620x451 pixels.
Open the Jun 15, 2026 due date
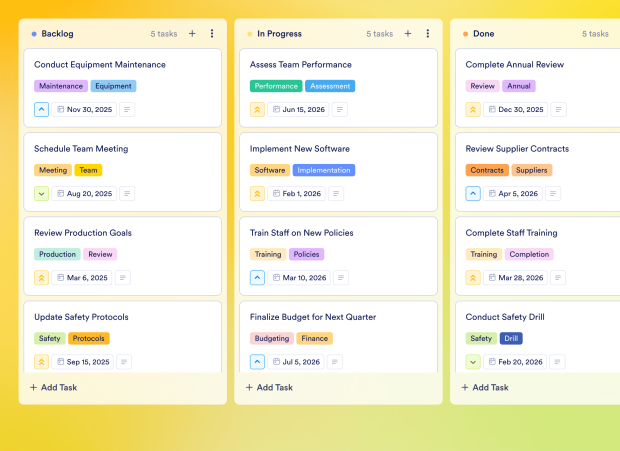point(299,109)
